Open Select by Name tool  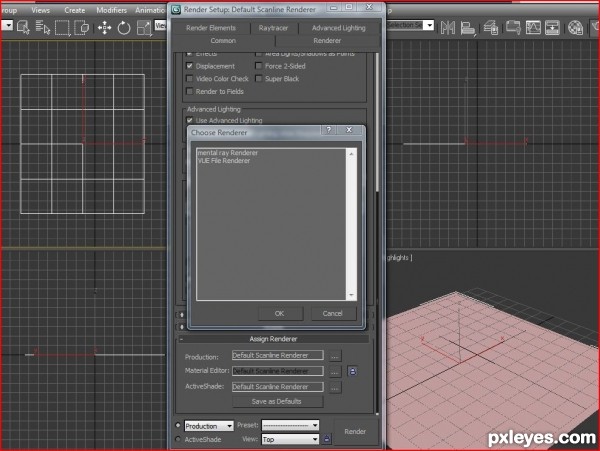42,28
